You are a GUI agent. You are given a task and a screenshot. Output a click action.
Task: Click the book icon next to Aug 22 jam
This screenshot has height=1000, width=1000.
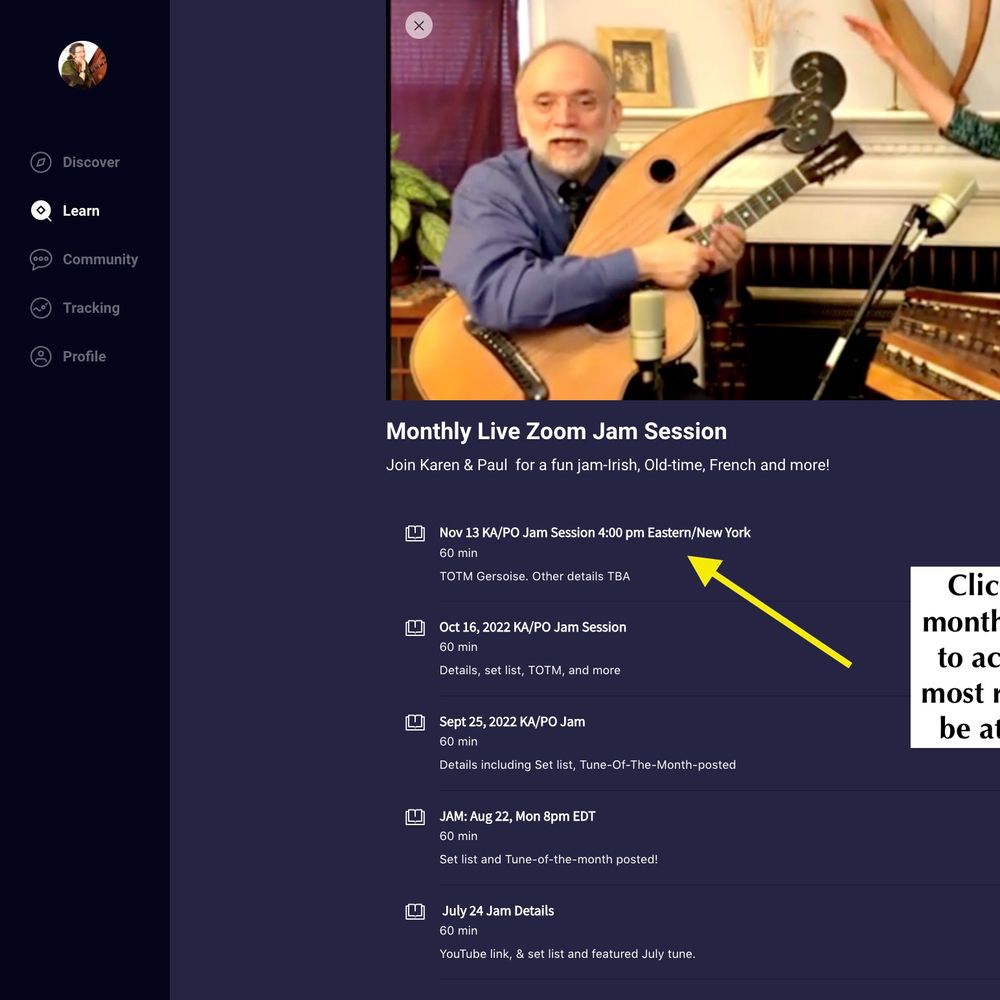pyautogui.click(x=415, y=817)
